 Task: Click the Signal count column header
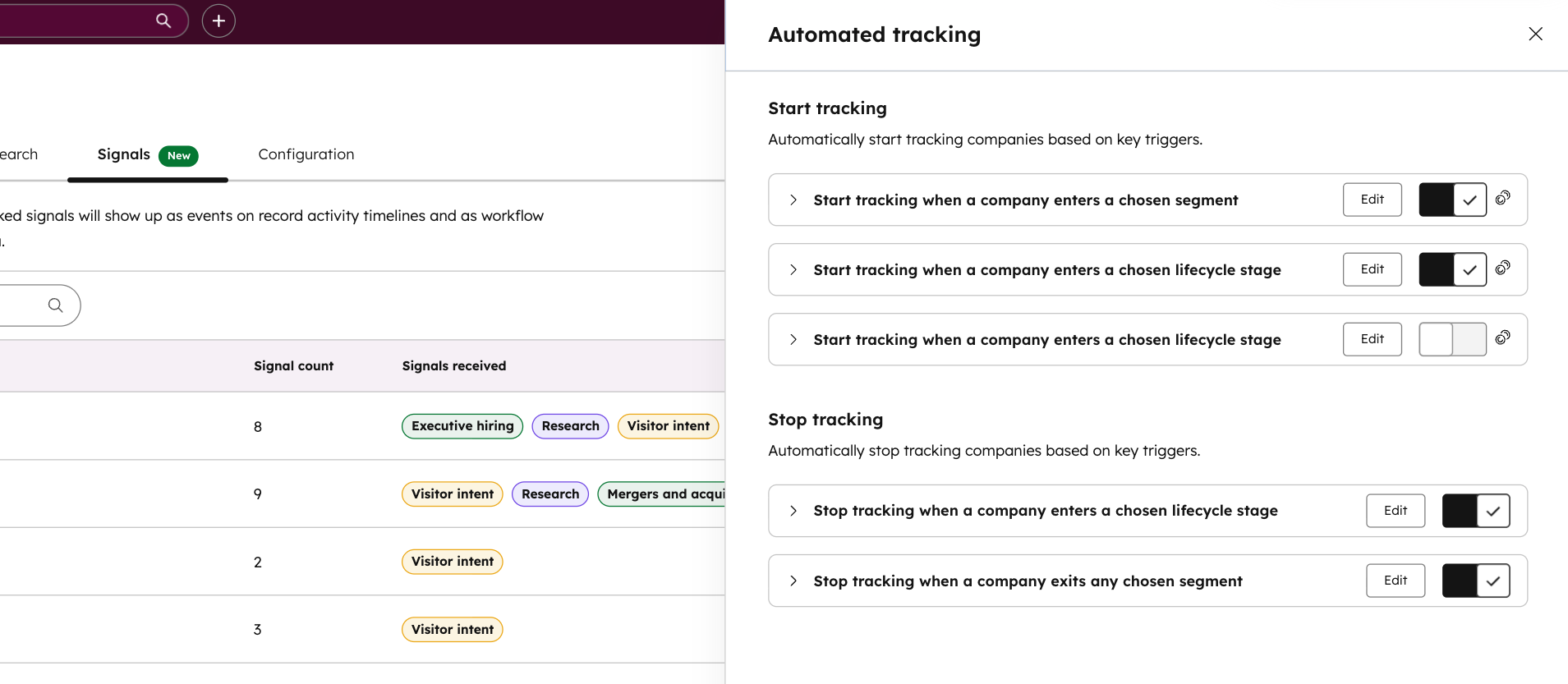click(x=293, y=366)
